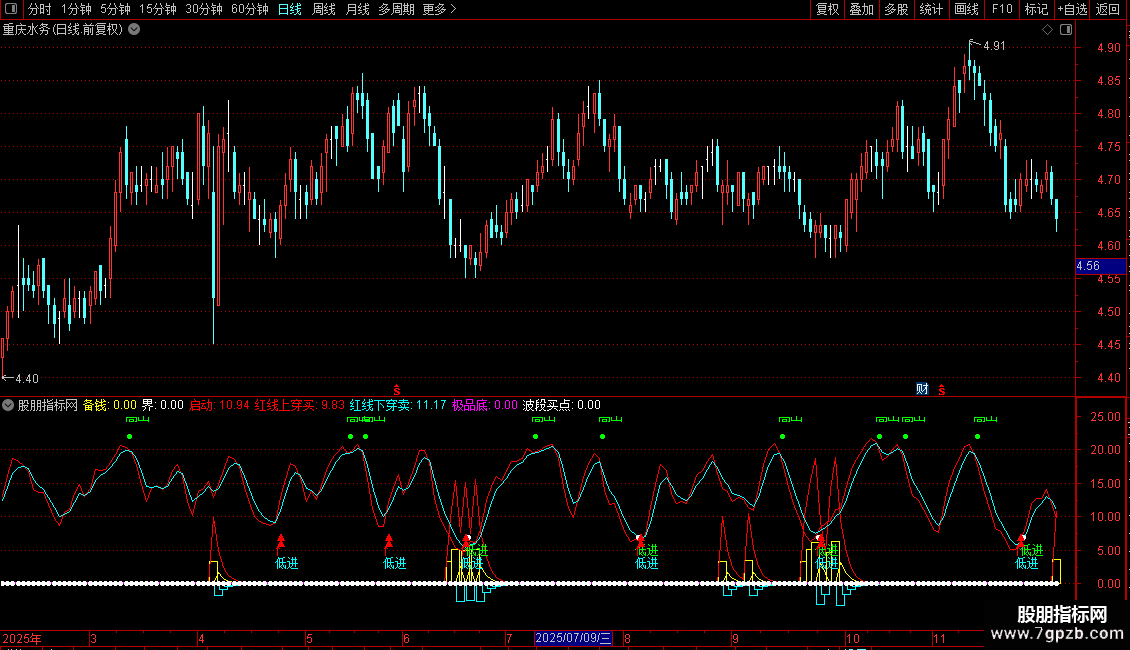The height and width of the screenshot is (650, 1130).
Task: Click the 统计 statistics button
Action: 930,9
